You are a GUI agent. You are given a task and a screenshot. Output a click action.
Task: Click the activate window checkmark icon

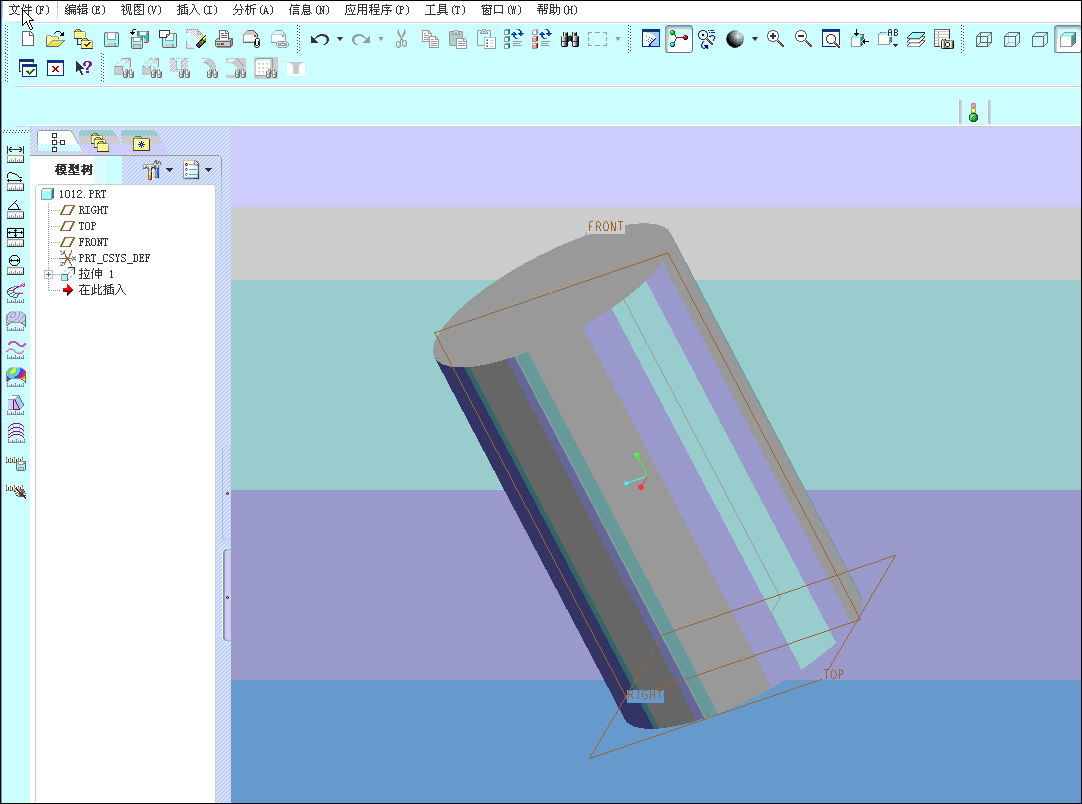point(28,68)
